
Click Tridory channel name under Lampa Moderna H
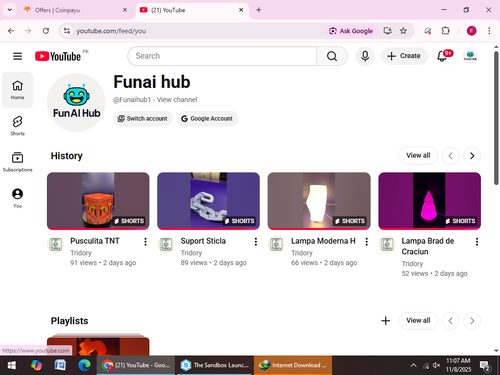point(302,253)
